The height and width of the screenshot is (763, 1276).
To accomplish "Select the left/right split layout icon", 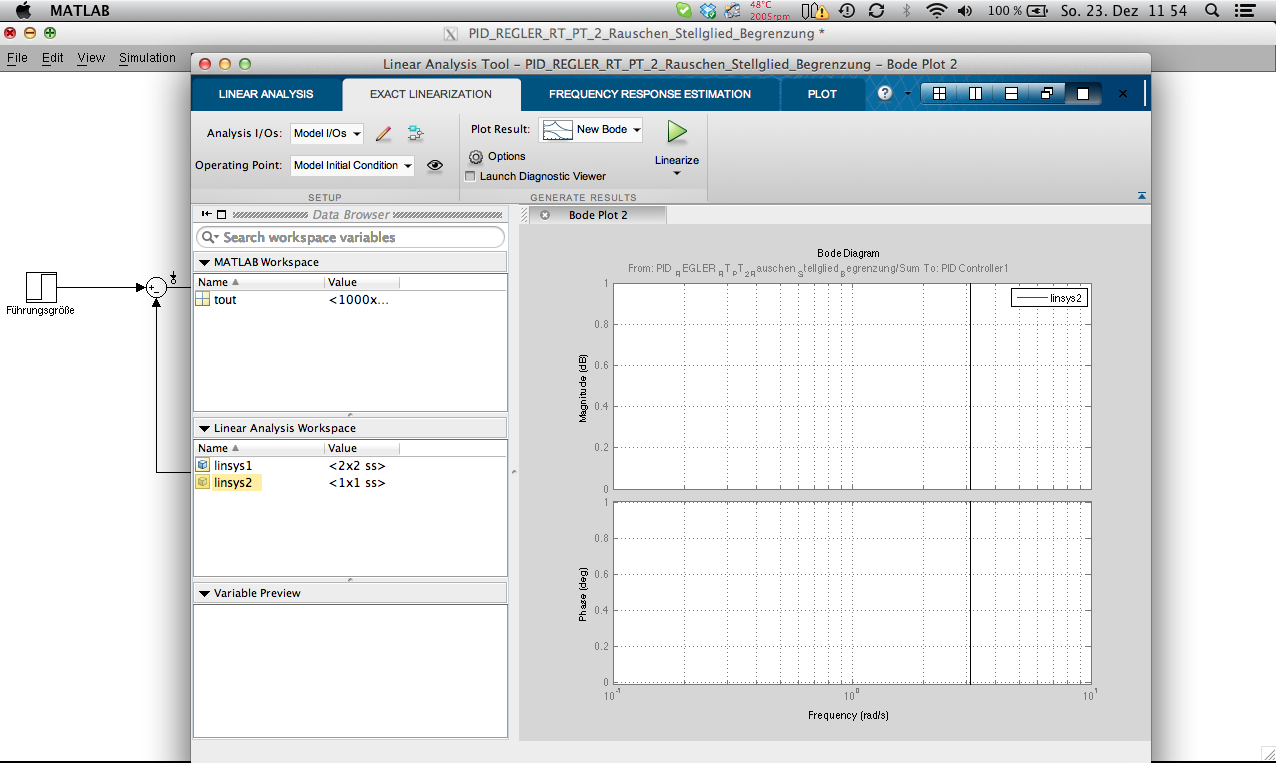I will [975, 94].
